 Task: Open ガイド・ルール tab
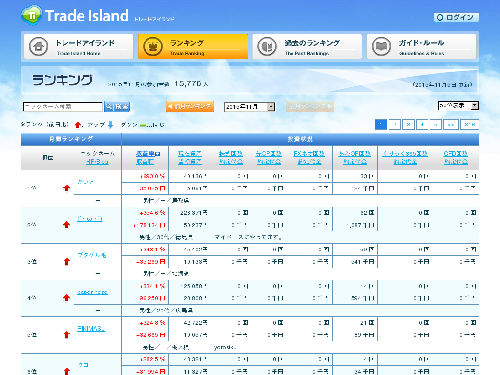[422, 46]
